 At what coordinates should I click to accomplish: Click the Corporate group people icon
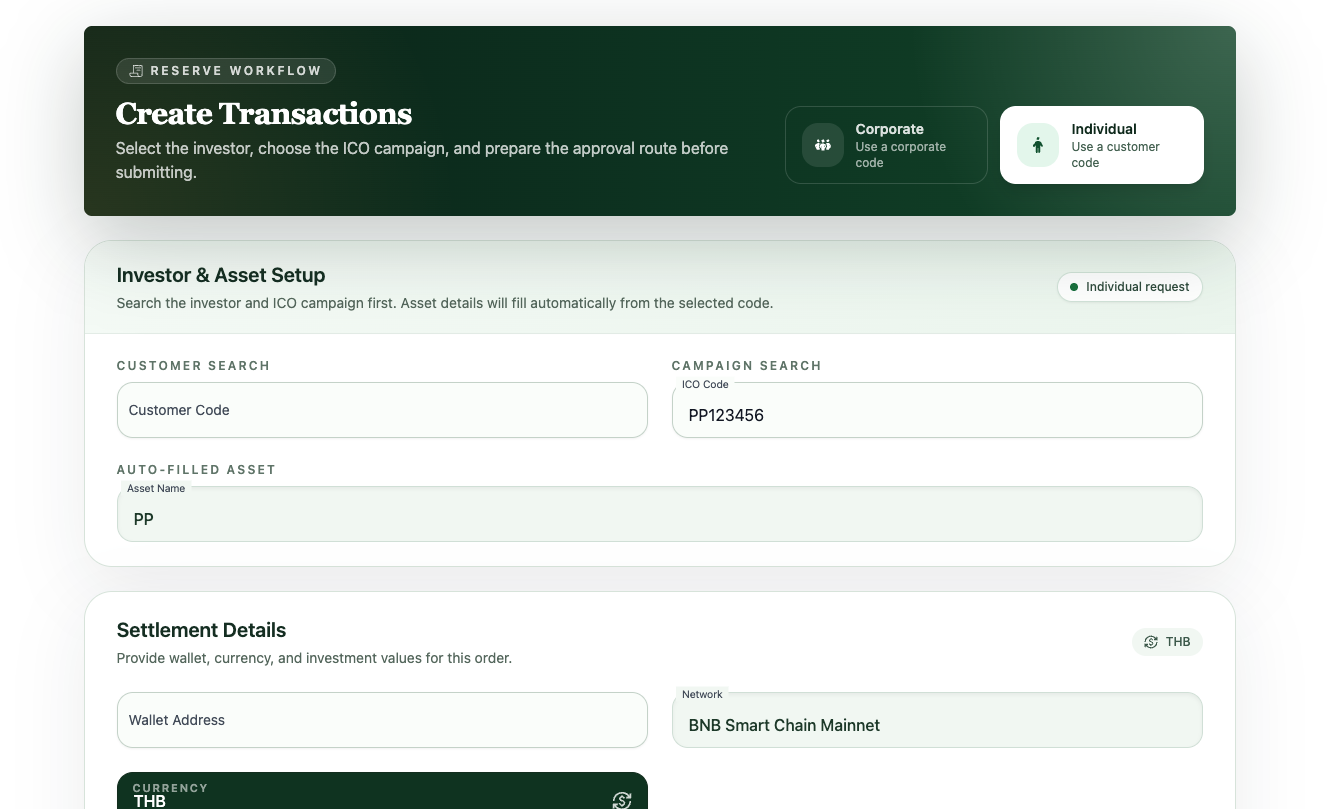[x=823, y=145]
